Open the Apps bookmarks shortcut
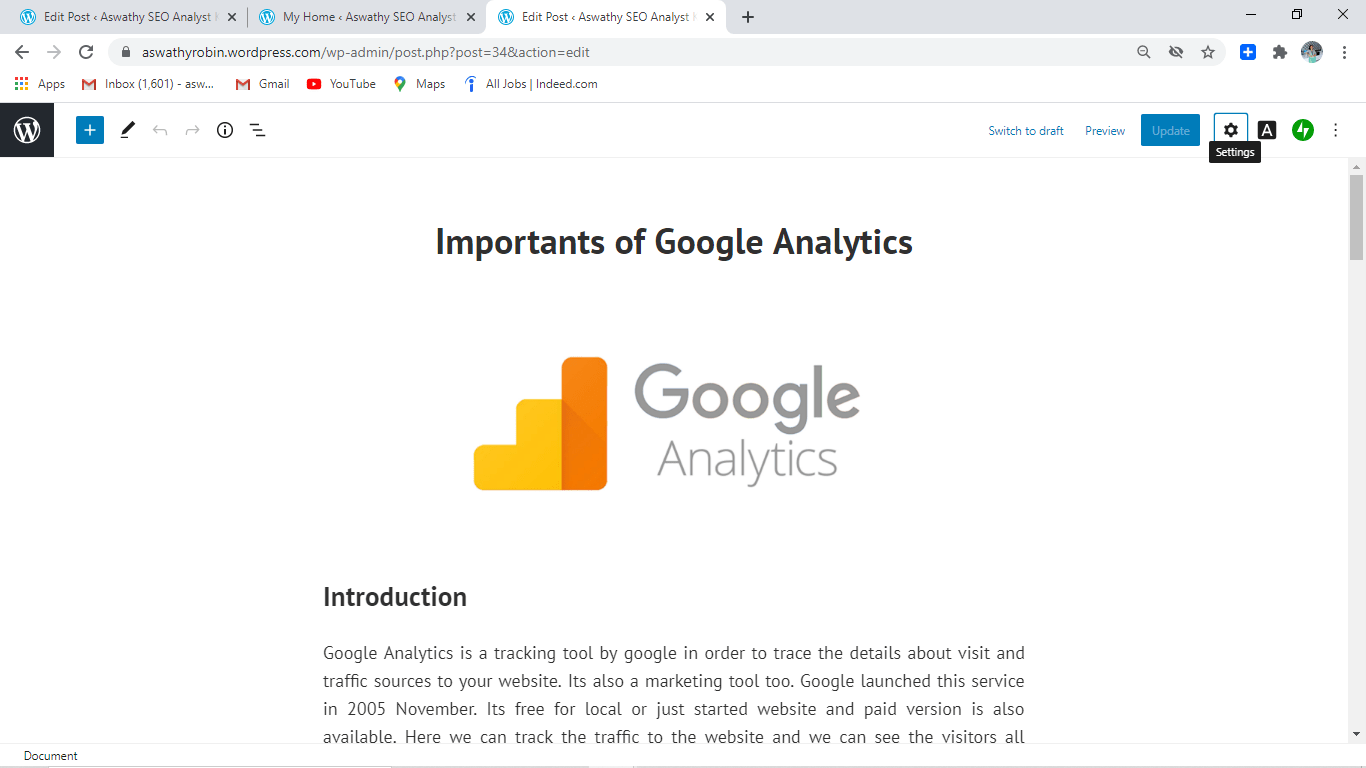Image resolution: width=1366 pixels, height=768 pixels. (x=40, y=84)
